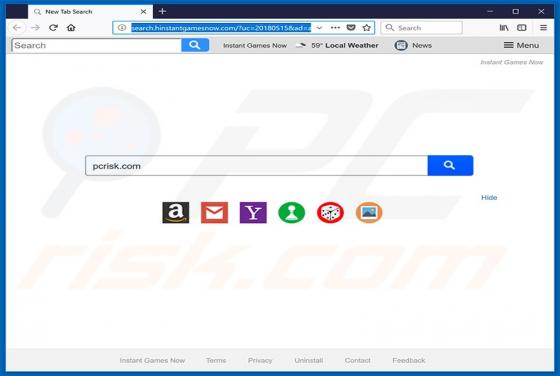Open the red dice games icon
The height and width of the screenshot is (376, 560).
click(x=330, y=212)
